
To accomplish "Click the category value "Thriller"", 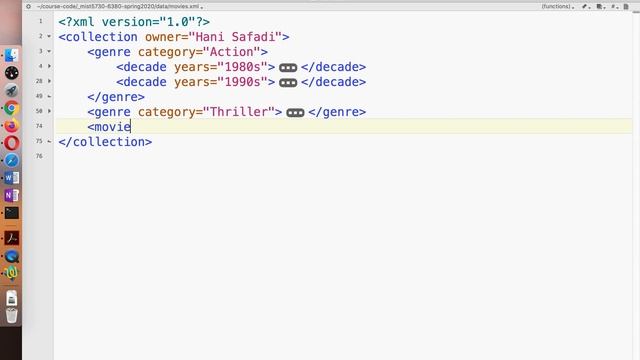I will pos(239,112).
